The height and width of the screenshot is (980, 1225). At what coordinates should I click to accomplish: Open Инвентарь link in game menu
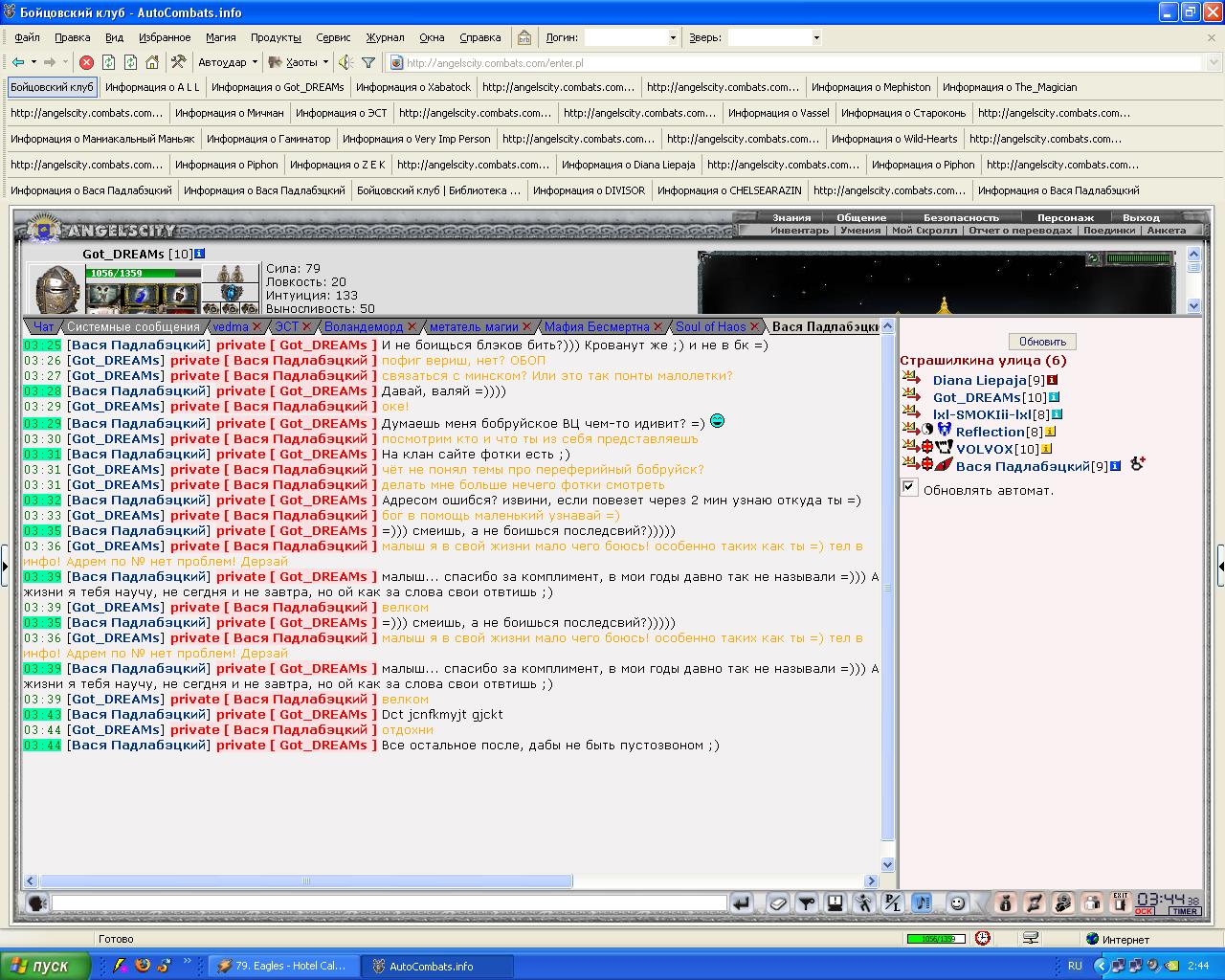point(799,230)
